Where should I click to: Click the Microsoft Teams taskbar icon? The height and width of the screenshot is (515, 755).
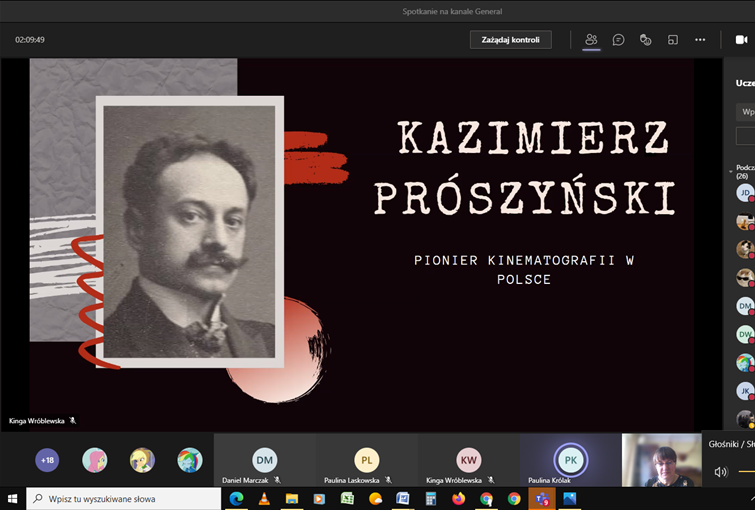tap(542, 499)
